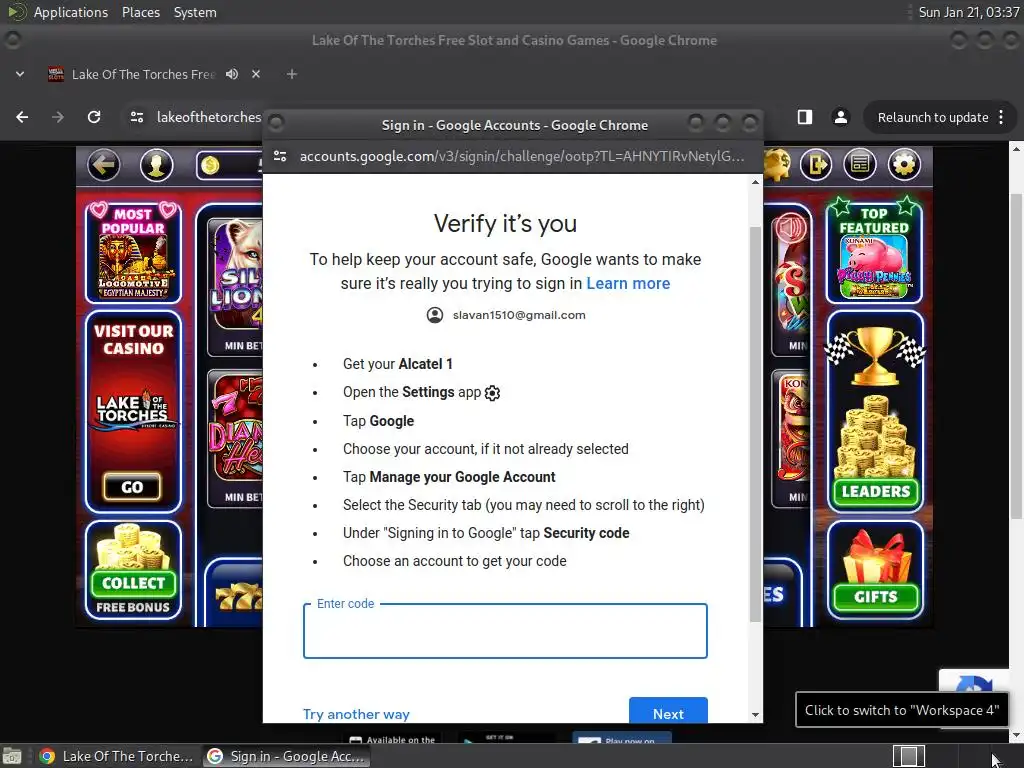View site information for lakeofthetorches
This screenshot has width=1024, height=768.
click(x=137, y=117)
